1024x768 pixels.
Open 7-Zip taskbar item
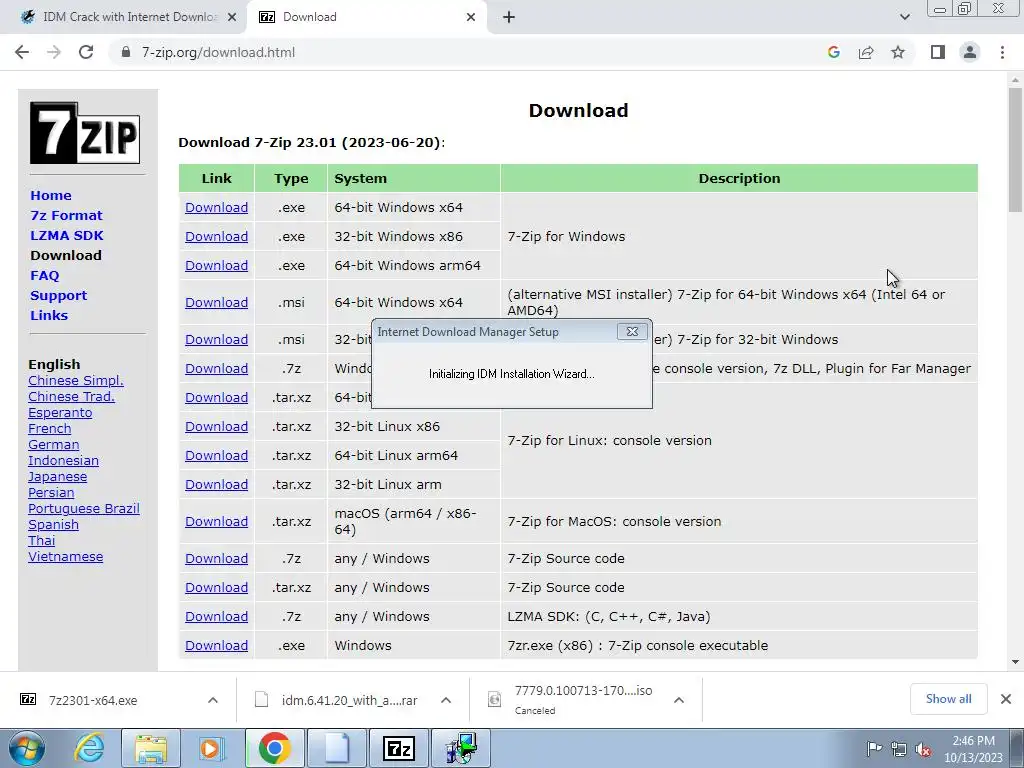[x=398, y=748]
